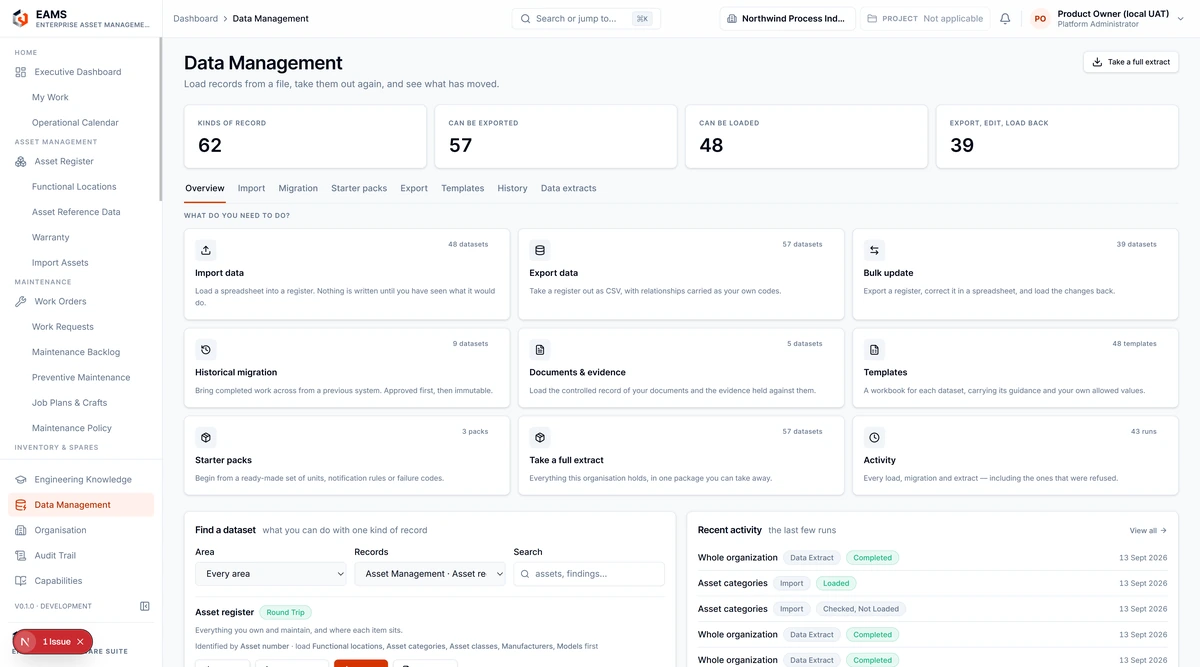Open the Records dropdown for Asset Management
The width and height of the screenshot is (1200, 667).
[x=430, y=574]
